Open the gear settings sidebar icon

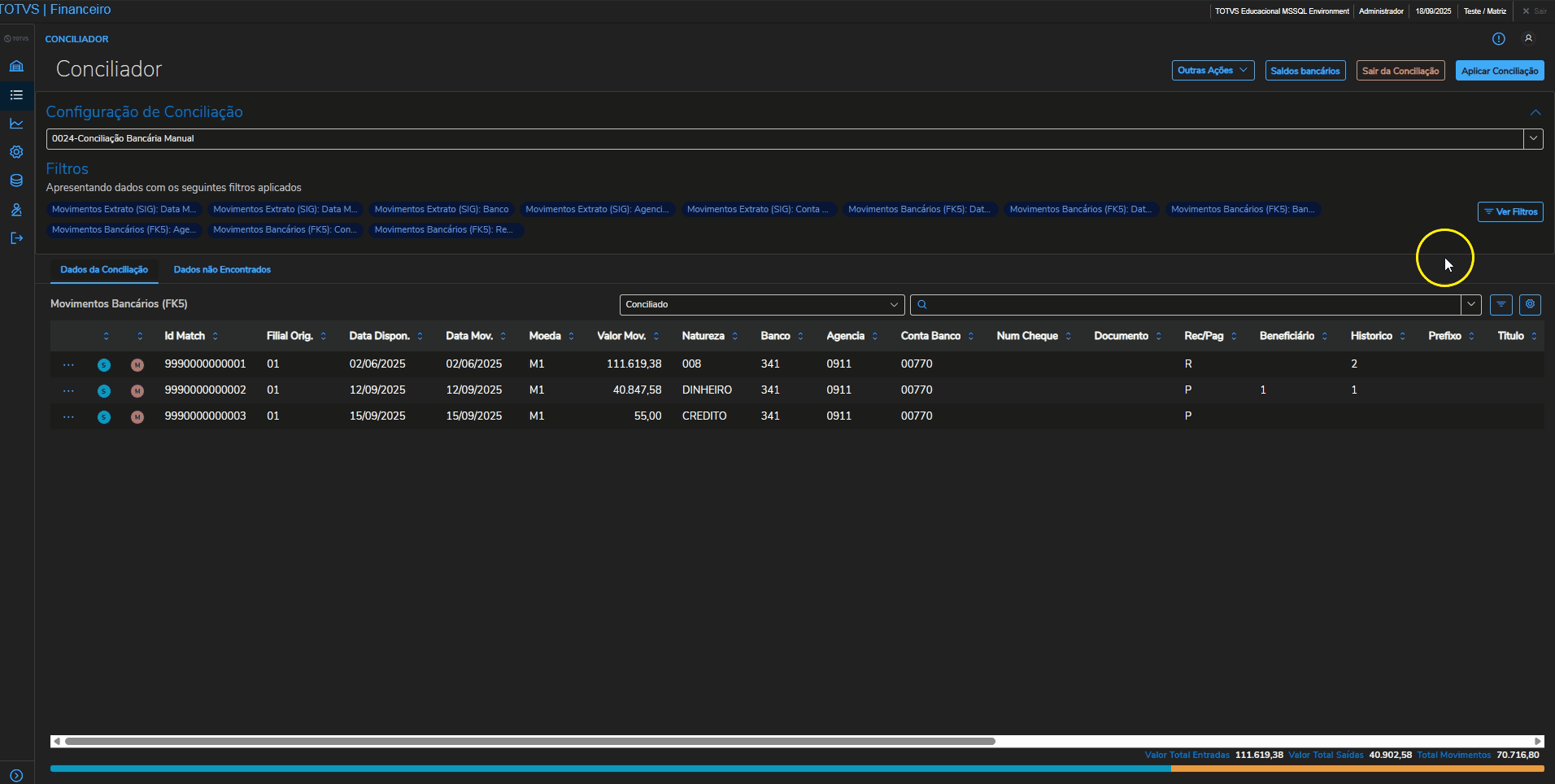16,152
